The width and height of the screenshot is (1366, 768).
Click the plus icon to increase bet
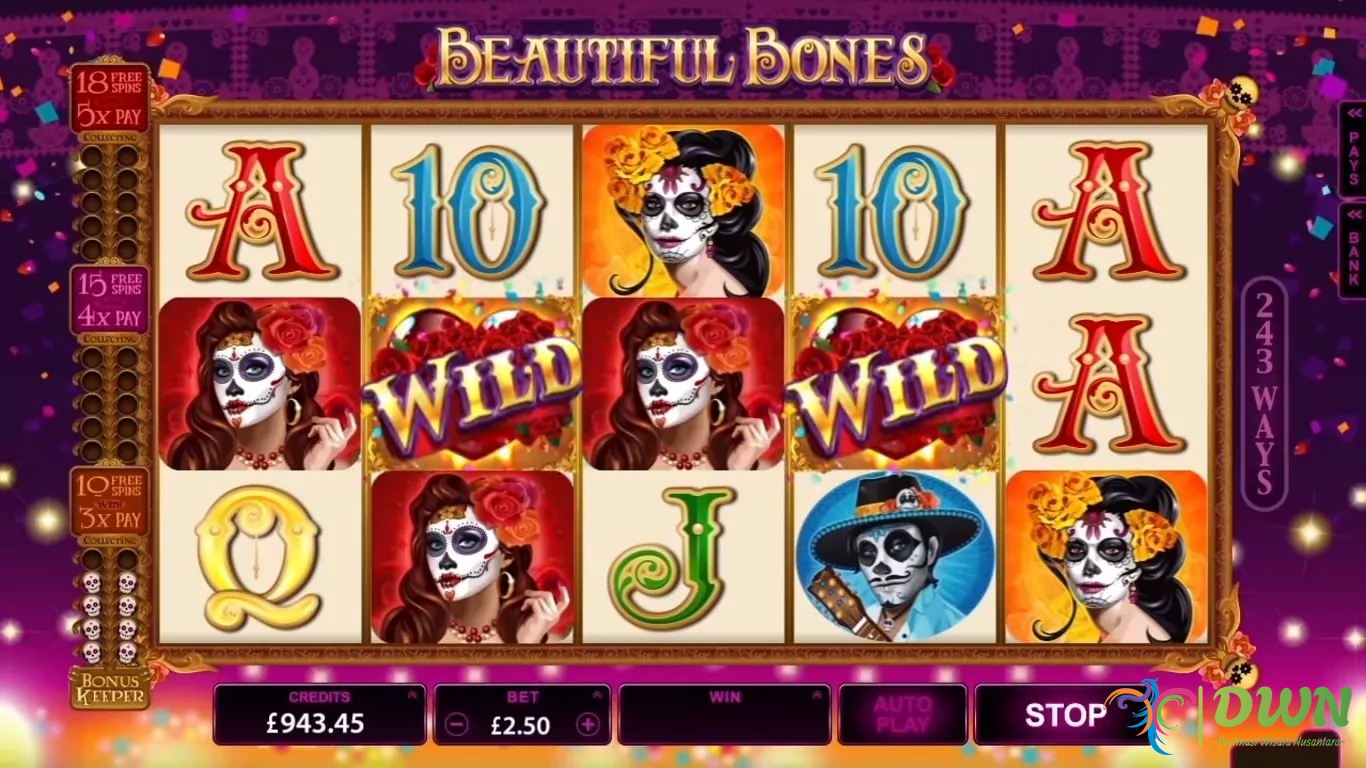click(589, 724)
